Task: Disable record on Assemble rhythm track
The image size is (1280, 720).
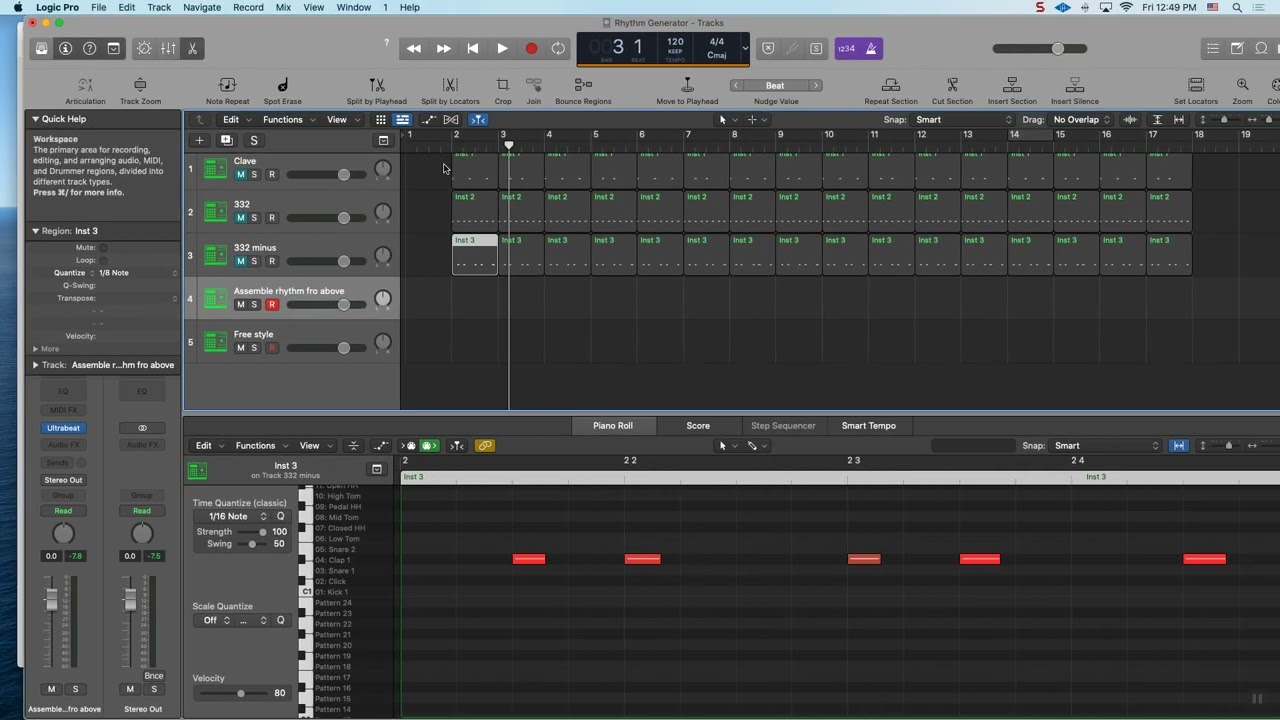Action: point(271,305)
